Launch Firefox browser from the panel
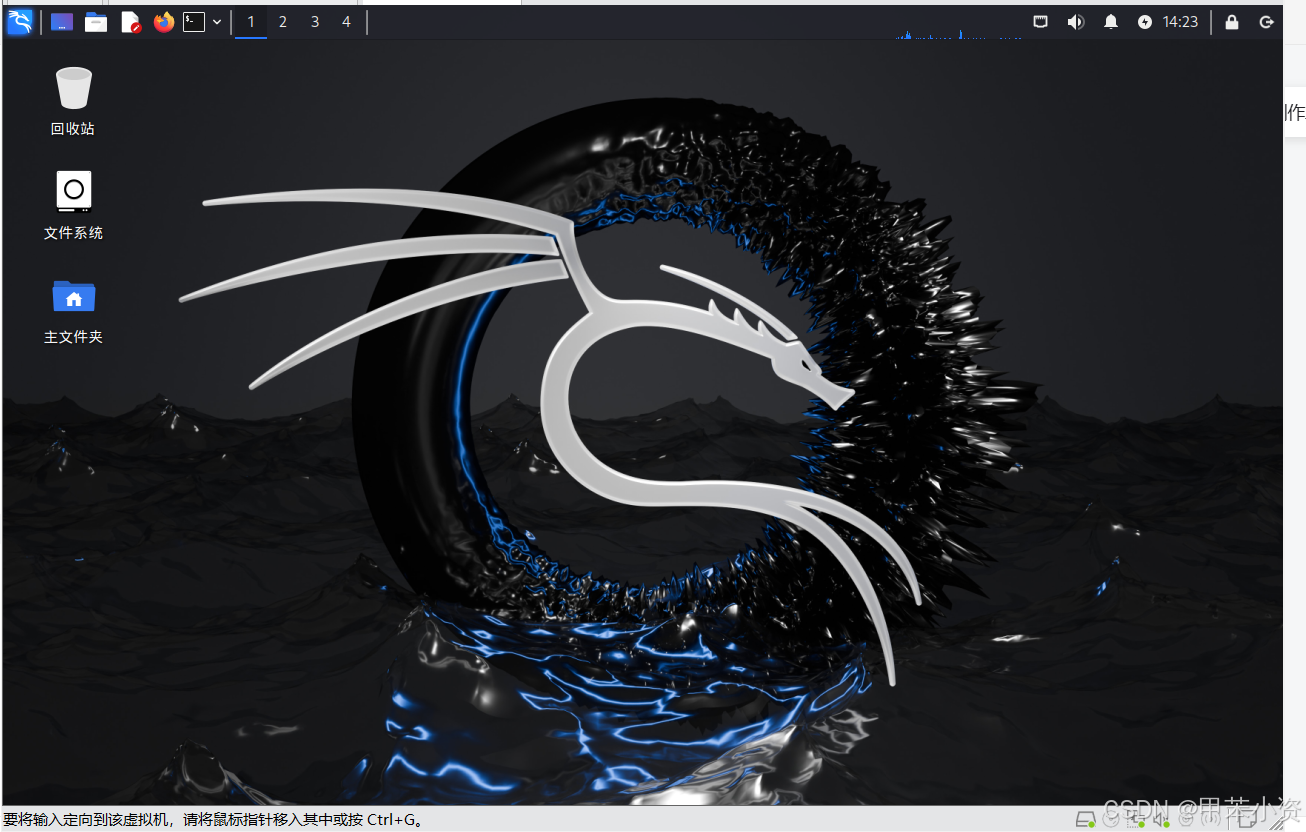 164,22
